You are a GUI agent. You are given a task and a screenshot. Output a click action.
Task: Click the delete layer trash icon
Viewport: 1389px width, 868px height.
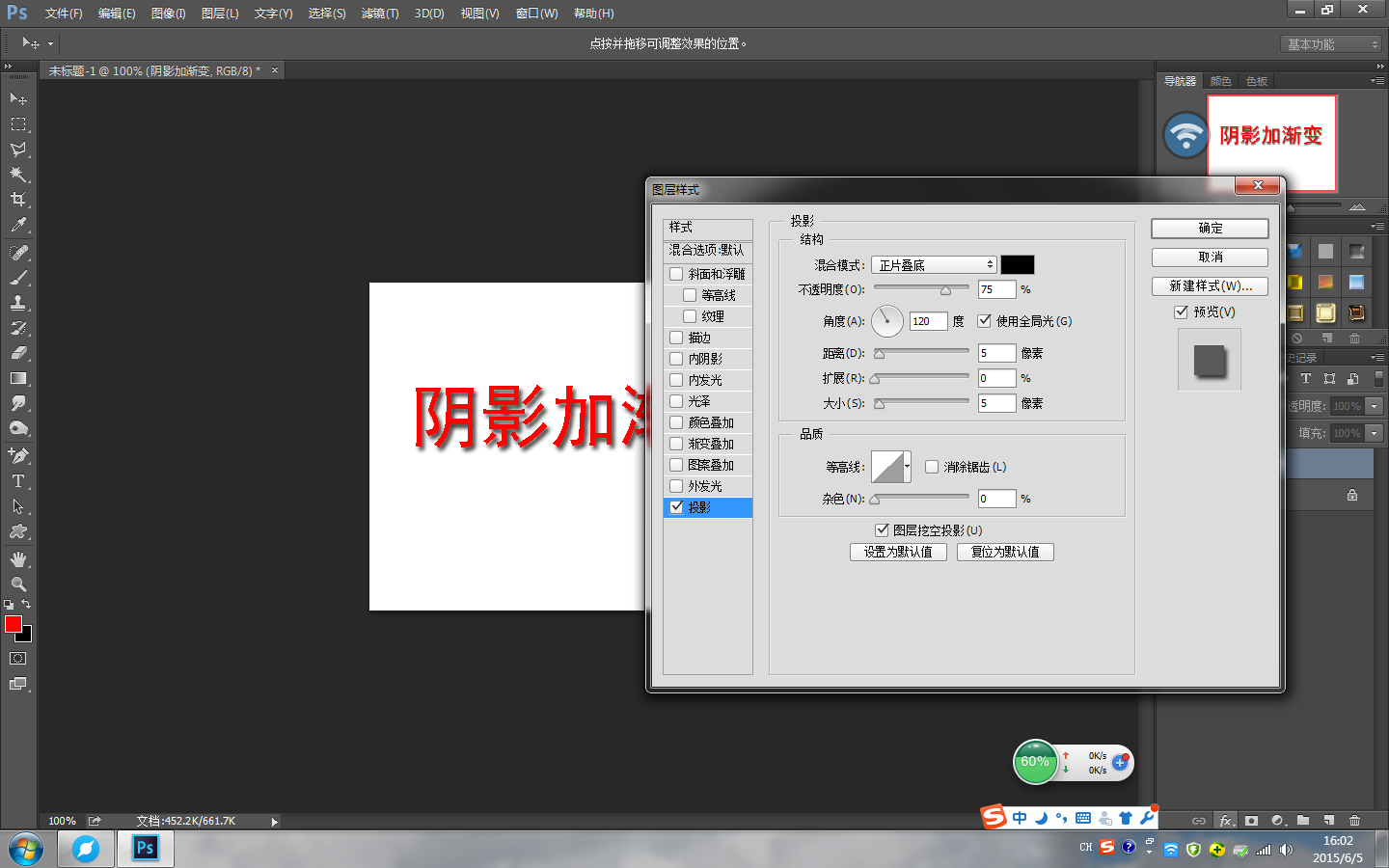(x=1354, y=821)
